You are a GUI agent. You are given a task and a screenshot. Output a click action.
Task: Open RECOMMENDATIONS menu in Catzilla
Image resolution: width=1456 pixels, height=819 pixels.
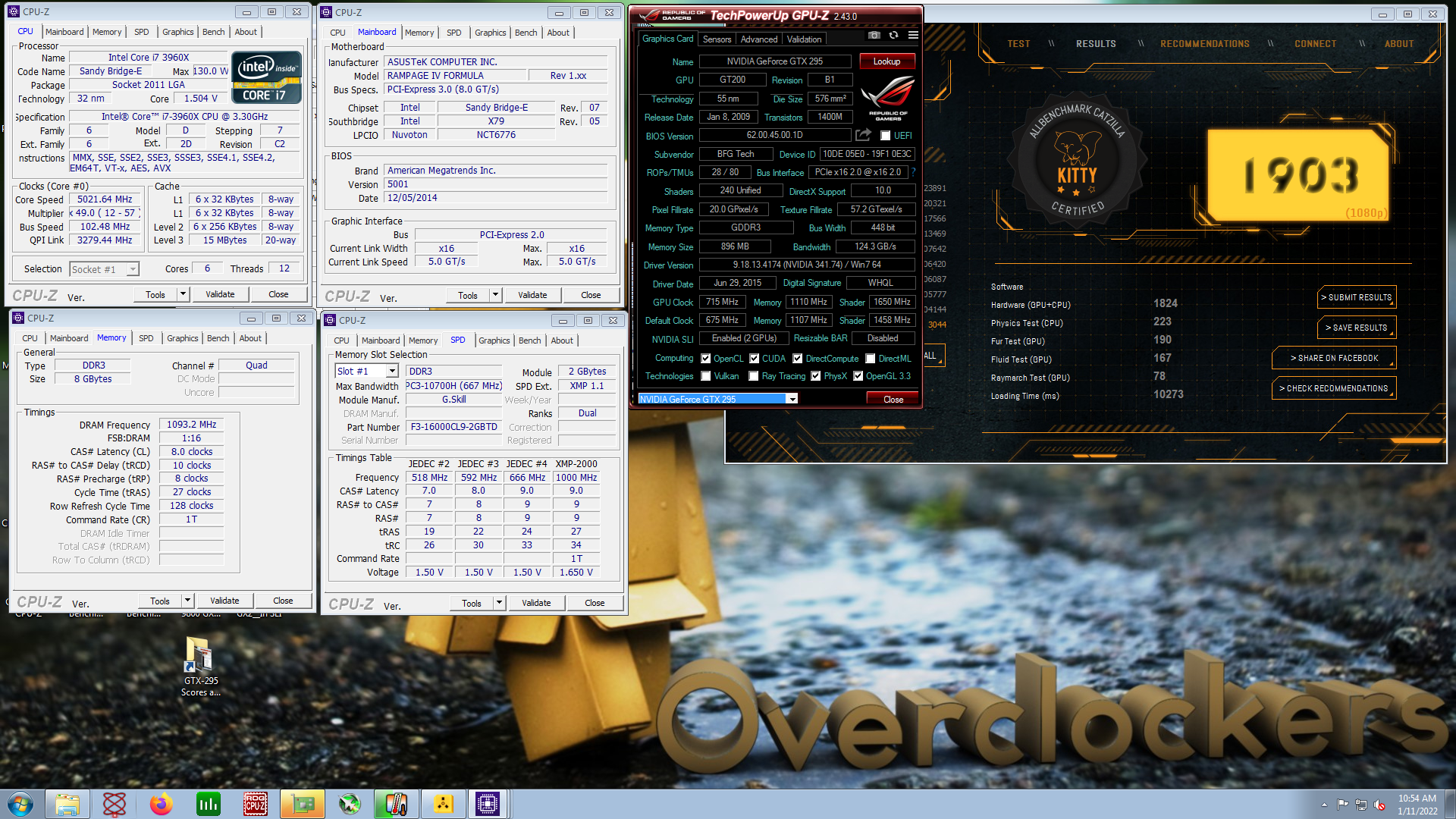1204,44
